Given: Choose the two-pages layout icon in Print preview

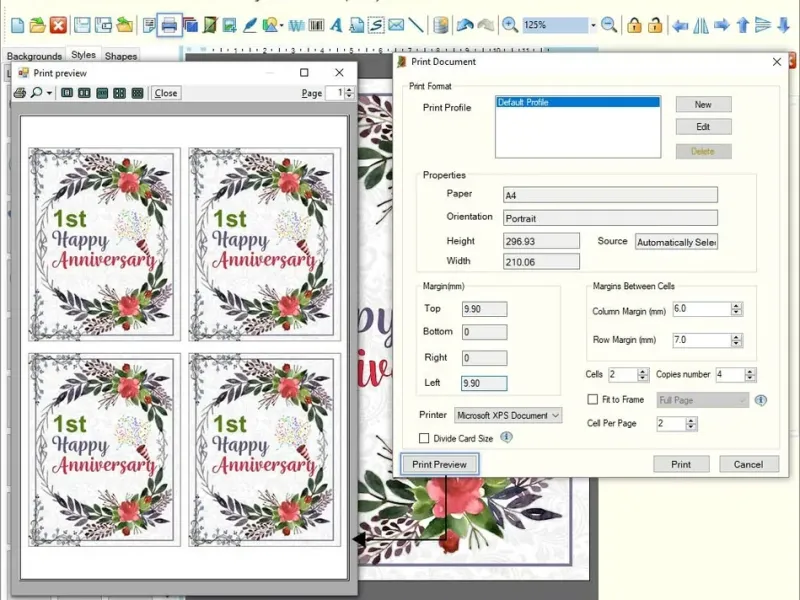Looking at the screenshot, I should [84, 93].
